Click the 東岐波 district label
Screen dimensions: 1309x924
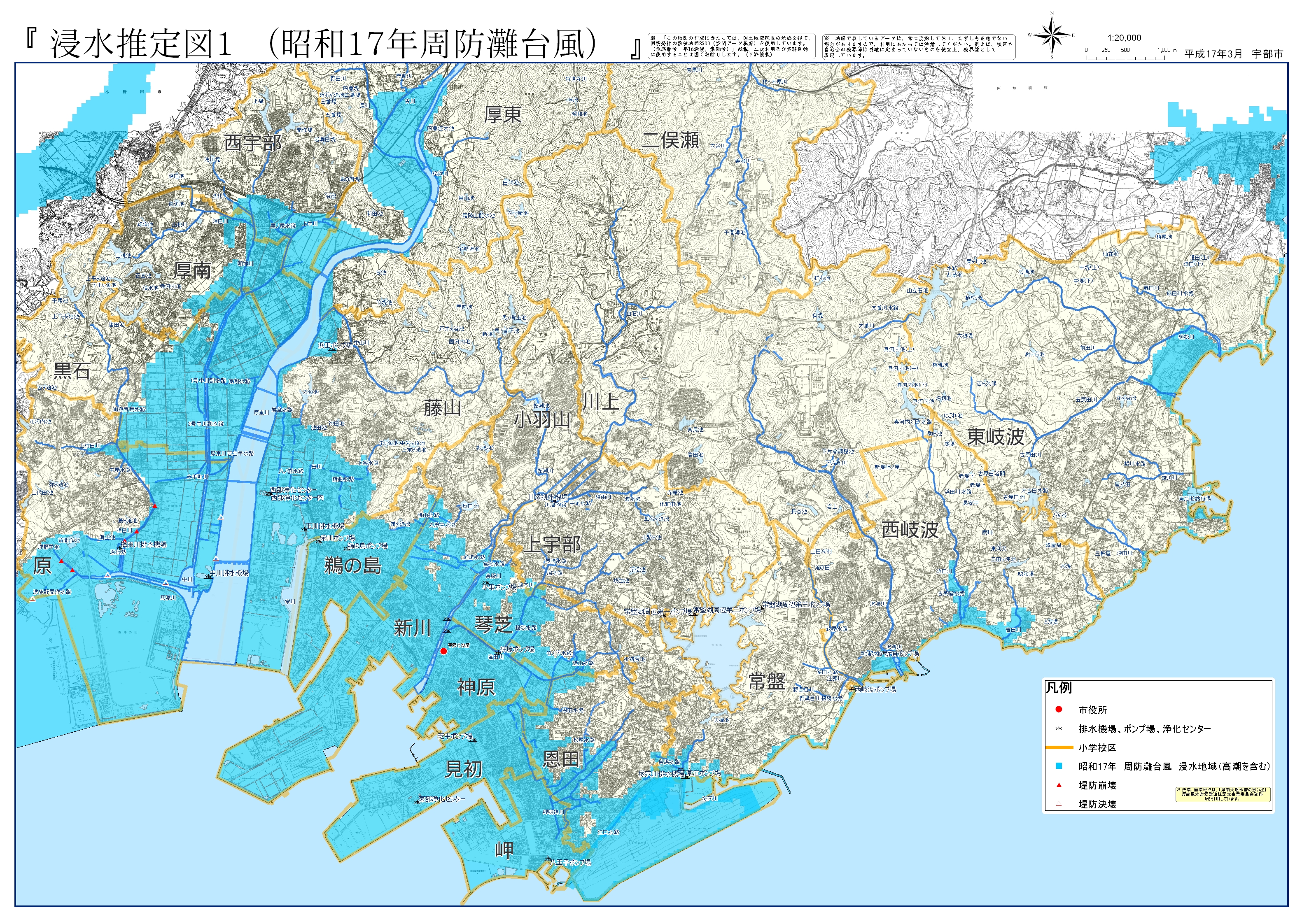(x=996, y=437)
